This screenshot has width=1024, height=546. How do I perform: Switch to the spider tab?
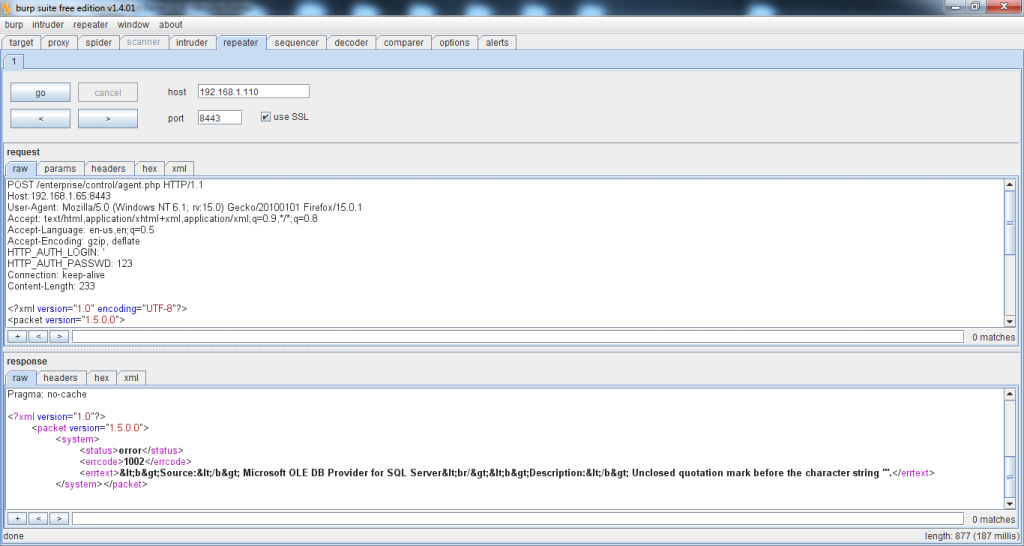pyautogui.click(x=99, y=42)
